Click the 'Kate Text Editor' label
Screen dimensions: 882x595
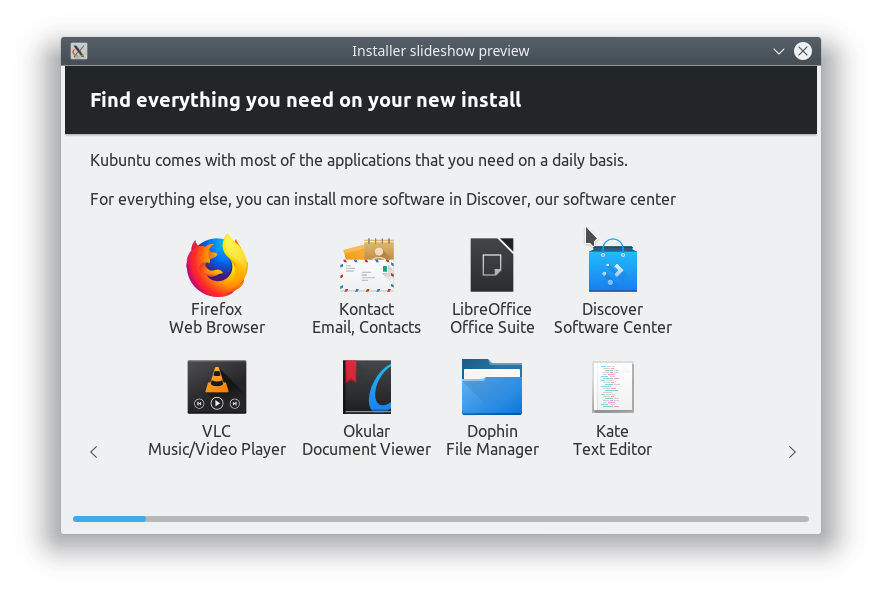613,440
